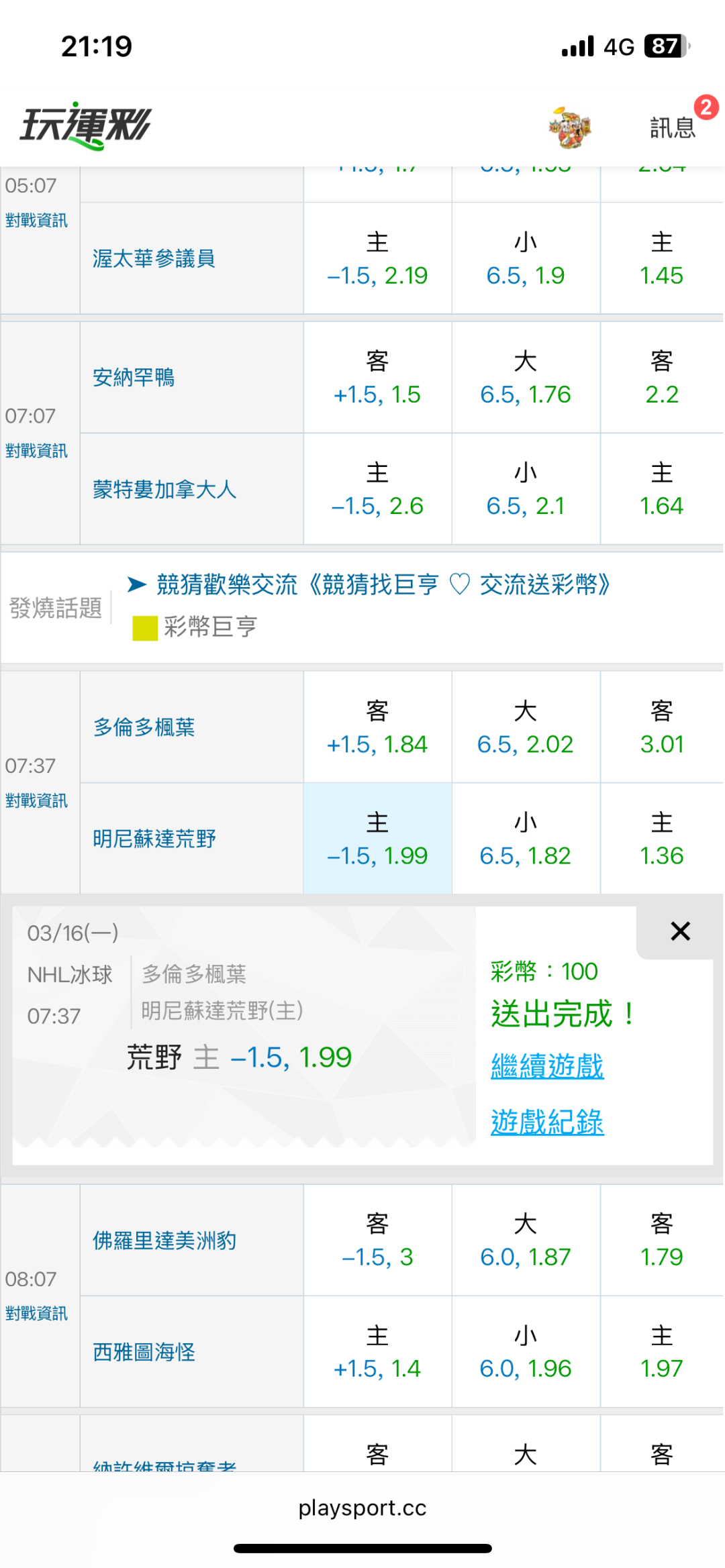Select 明尼蘇達荒野 主 -1.5, 1.99 option
The width and height of the screenshot is (725, 1568).
377,839
